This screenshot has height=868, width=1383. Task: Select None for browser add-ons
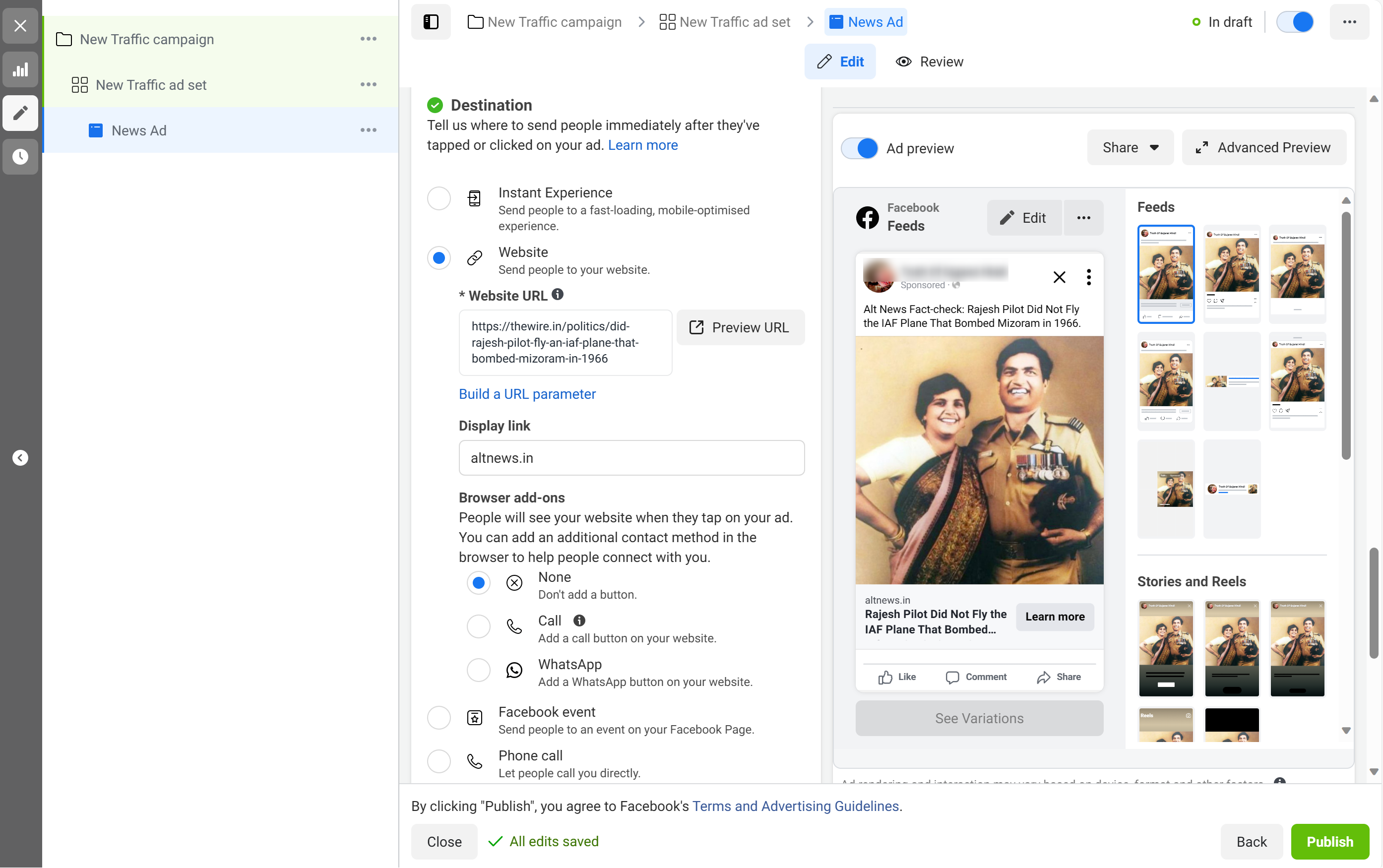click(478, 583)
